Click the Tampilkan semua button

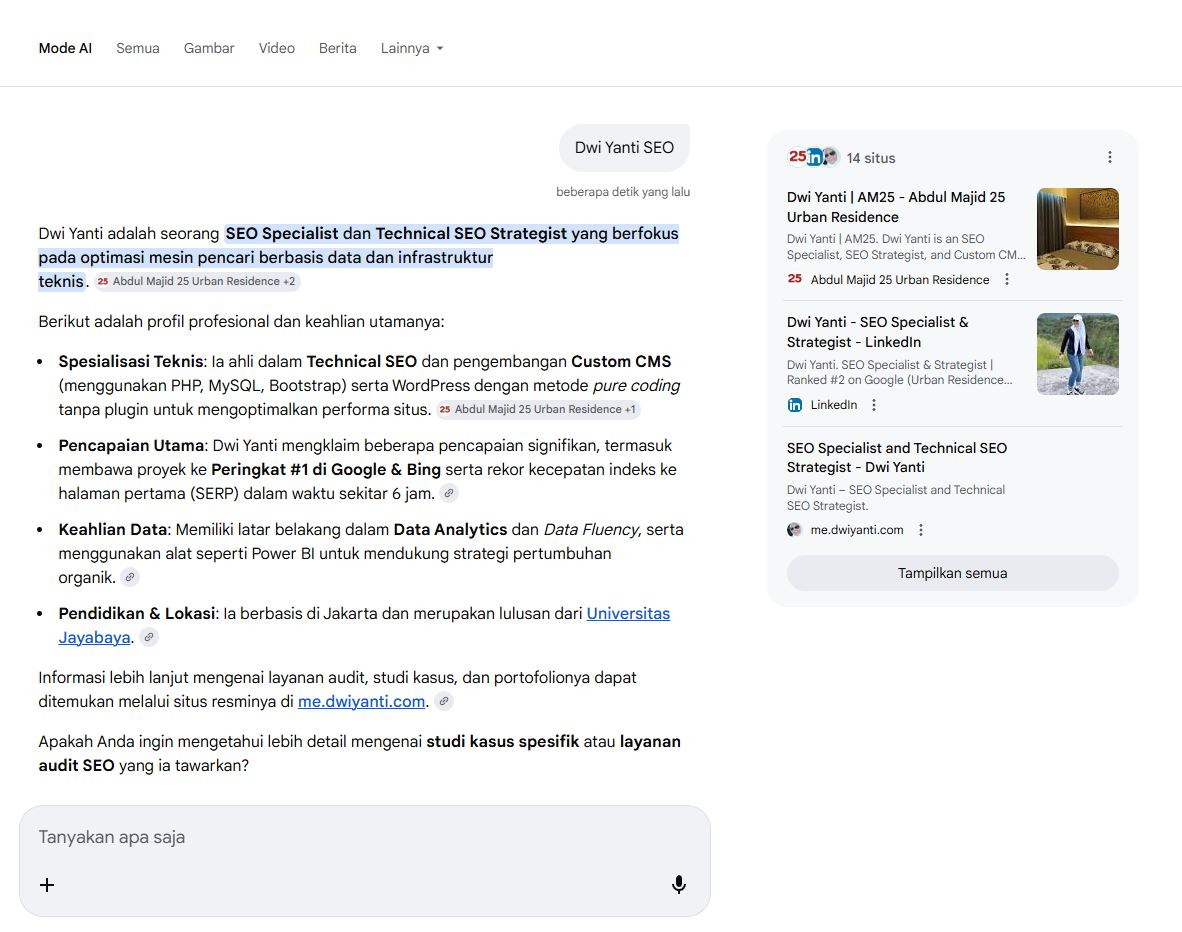tap(951, 573)
